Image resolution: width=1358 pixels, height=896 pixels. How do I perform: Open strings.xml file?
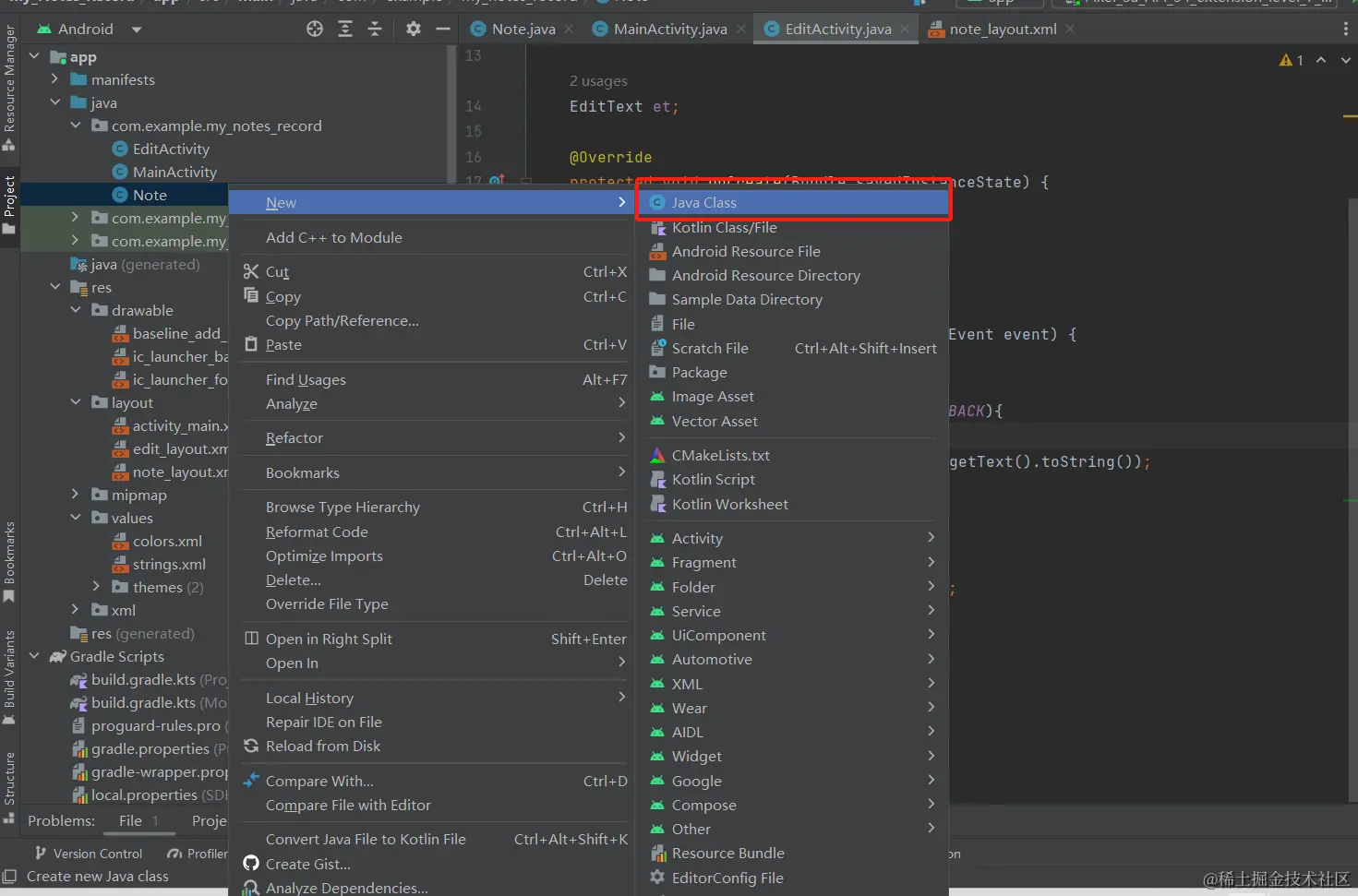[x=169, y=564]
